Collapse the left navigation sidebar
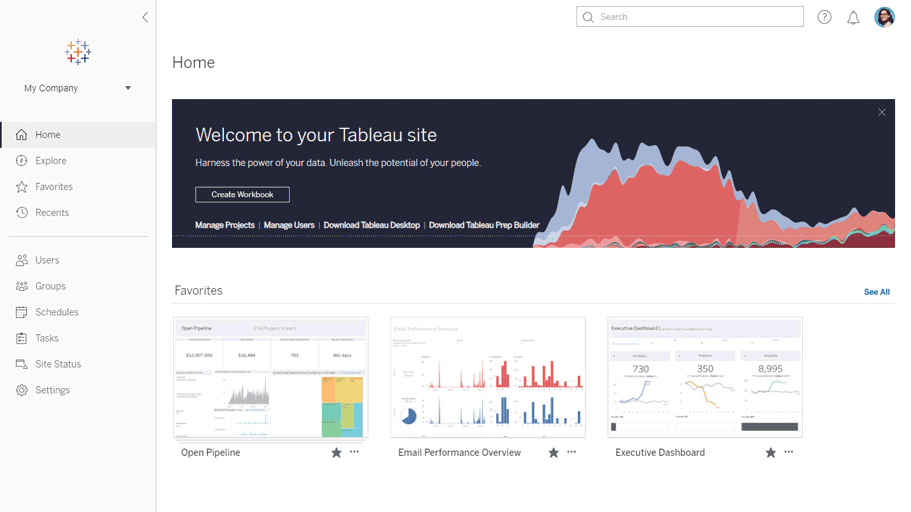 pyautogui.click(x=145, y=17)
